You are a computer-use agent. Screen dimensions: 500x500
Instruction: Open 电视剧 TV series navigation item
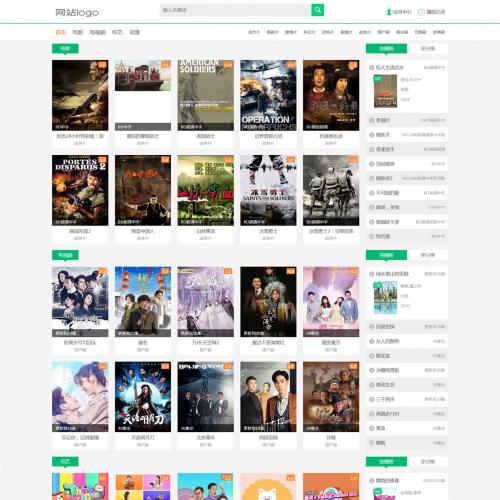[97, 32]
